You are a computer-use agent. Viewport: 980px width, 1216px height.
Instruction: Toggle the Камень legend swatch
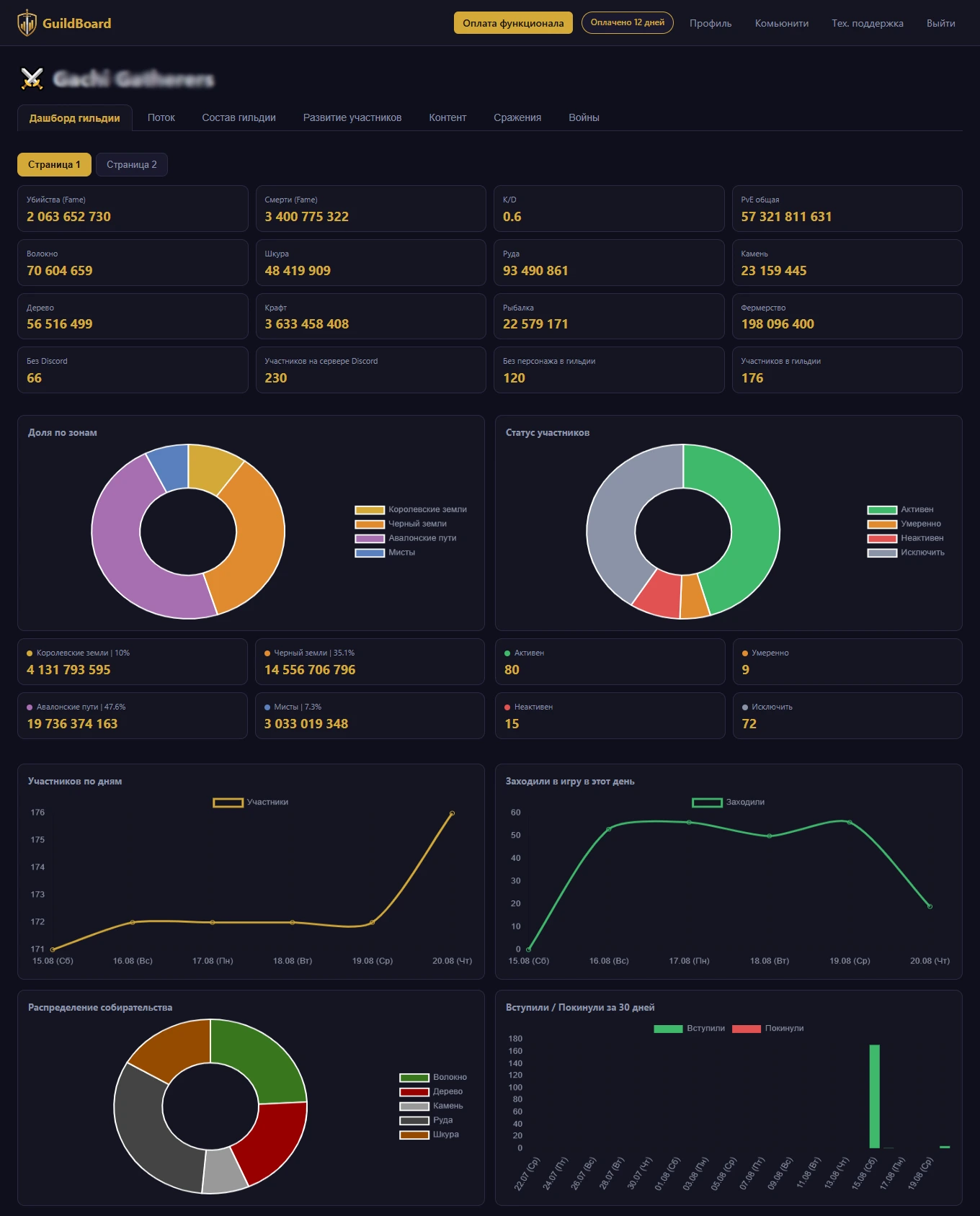point(414,1107)
